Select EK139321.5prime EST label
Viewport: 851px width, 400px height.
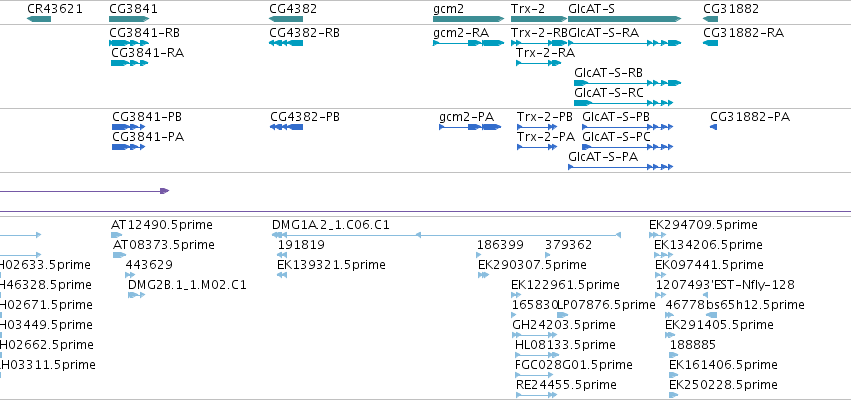click(x=331, y=265)
